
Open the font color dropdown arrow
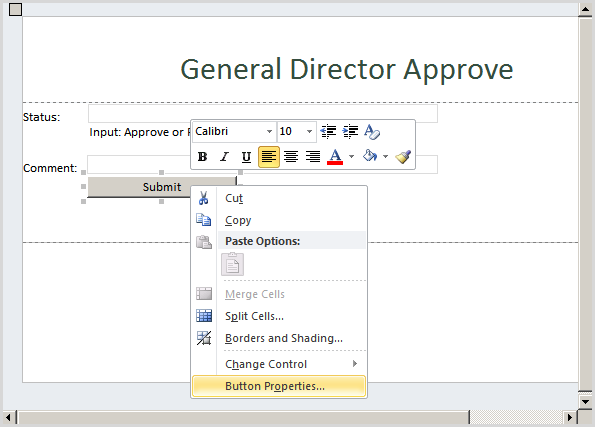[351, 156]
